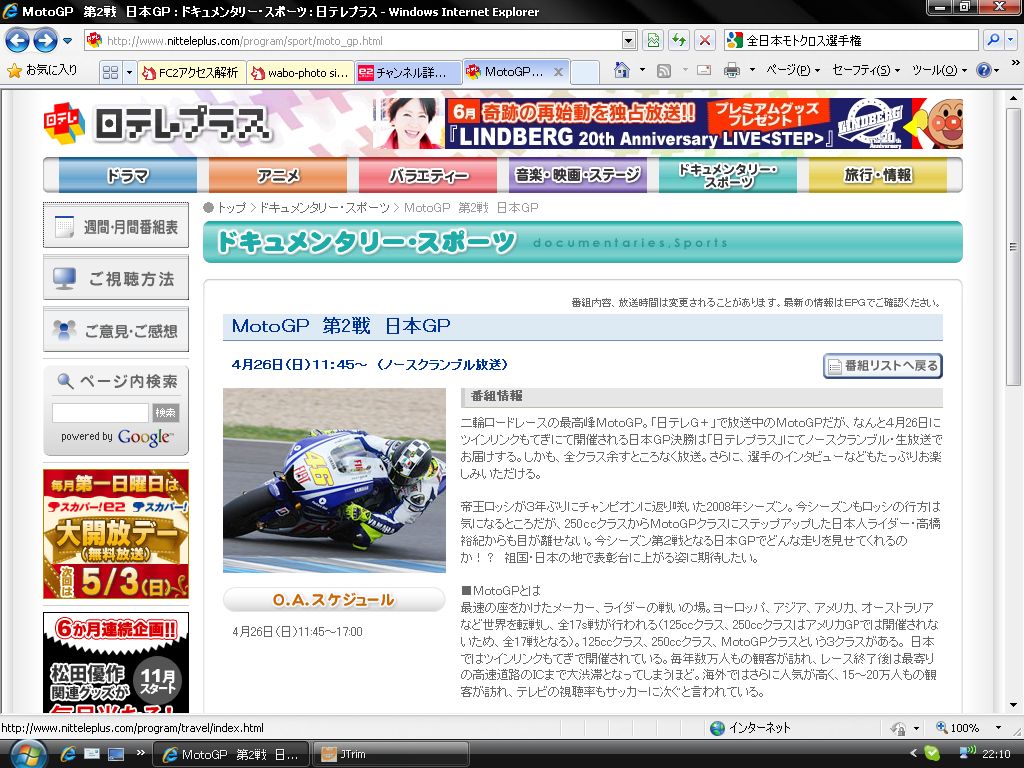Viewport: 1024px width, 768px height.
Task: Switch to the FC2アクセス解析 tab
Action: 191,72
